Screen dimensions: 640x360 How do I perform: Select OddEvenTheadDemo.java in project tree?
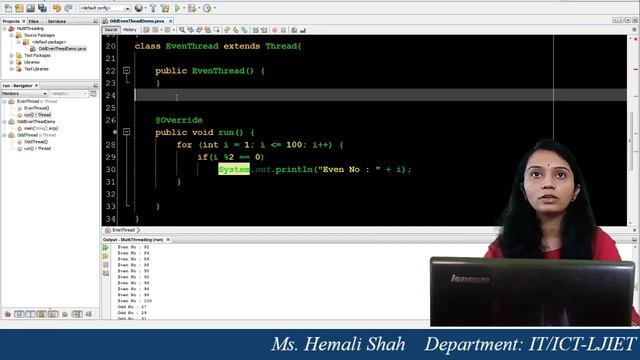[x=62, y=49]
